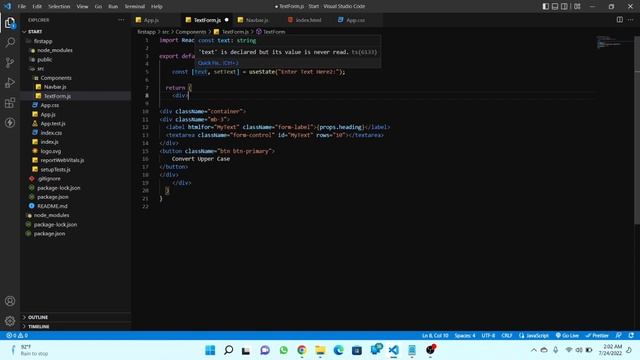This screenshot has width=640, height=360.
Task: Expand the node_modules folder under firstapp
Action: 76,50
